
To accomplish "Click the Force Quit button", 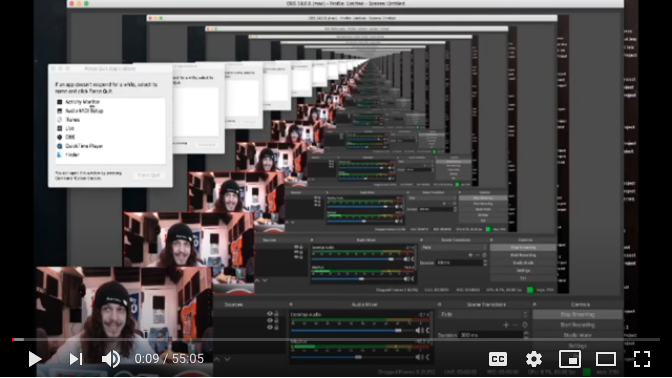I will coord(149,175).
